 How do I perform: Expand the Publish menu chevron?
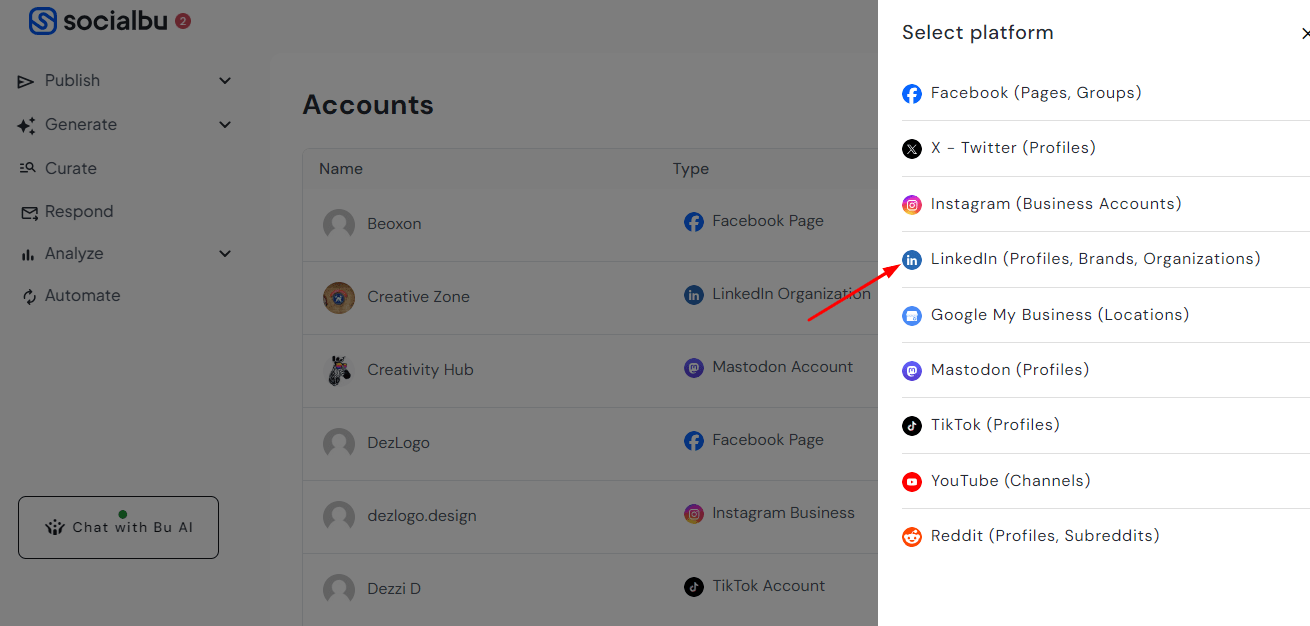pyautogui.click(x=225, y=81)
